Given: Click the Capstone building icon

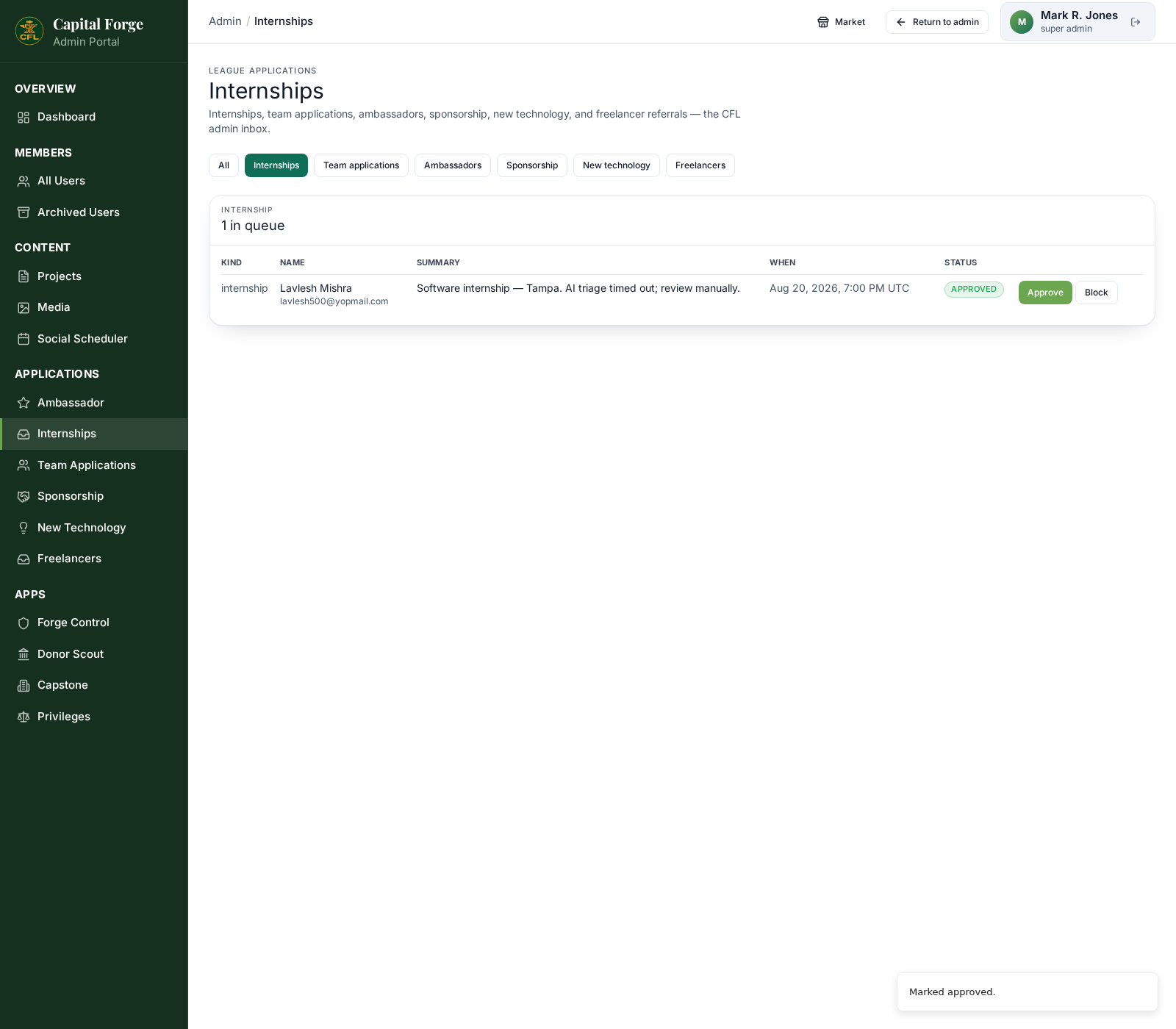Looking at the screenshot, I should tap(24, 686).
